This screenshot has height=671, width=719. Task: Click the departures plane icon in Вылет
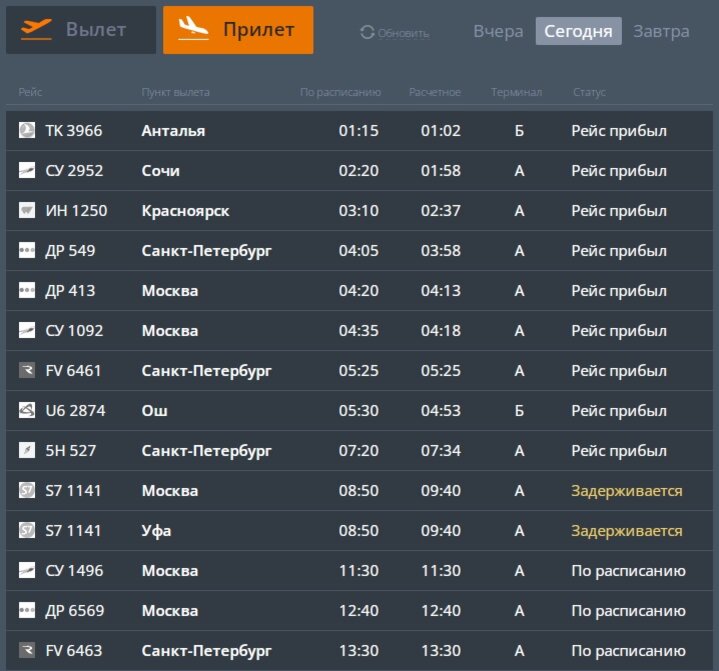pos(36,29)
